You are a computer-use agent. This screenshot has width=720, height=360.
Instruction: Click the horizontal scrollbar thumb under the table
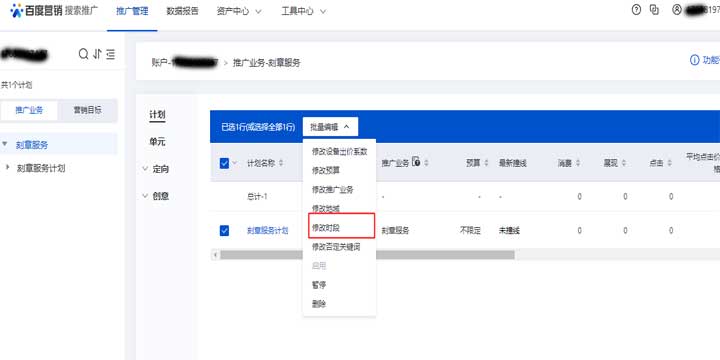pos(367,255)
